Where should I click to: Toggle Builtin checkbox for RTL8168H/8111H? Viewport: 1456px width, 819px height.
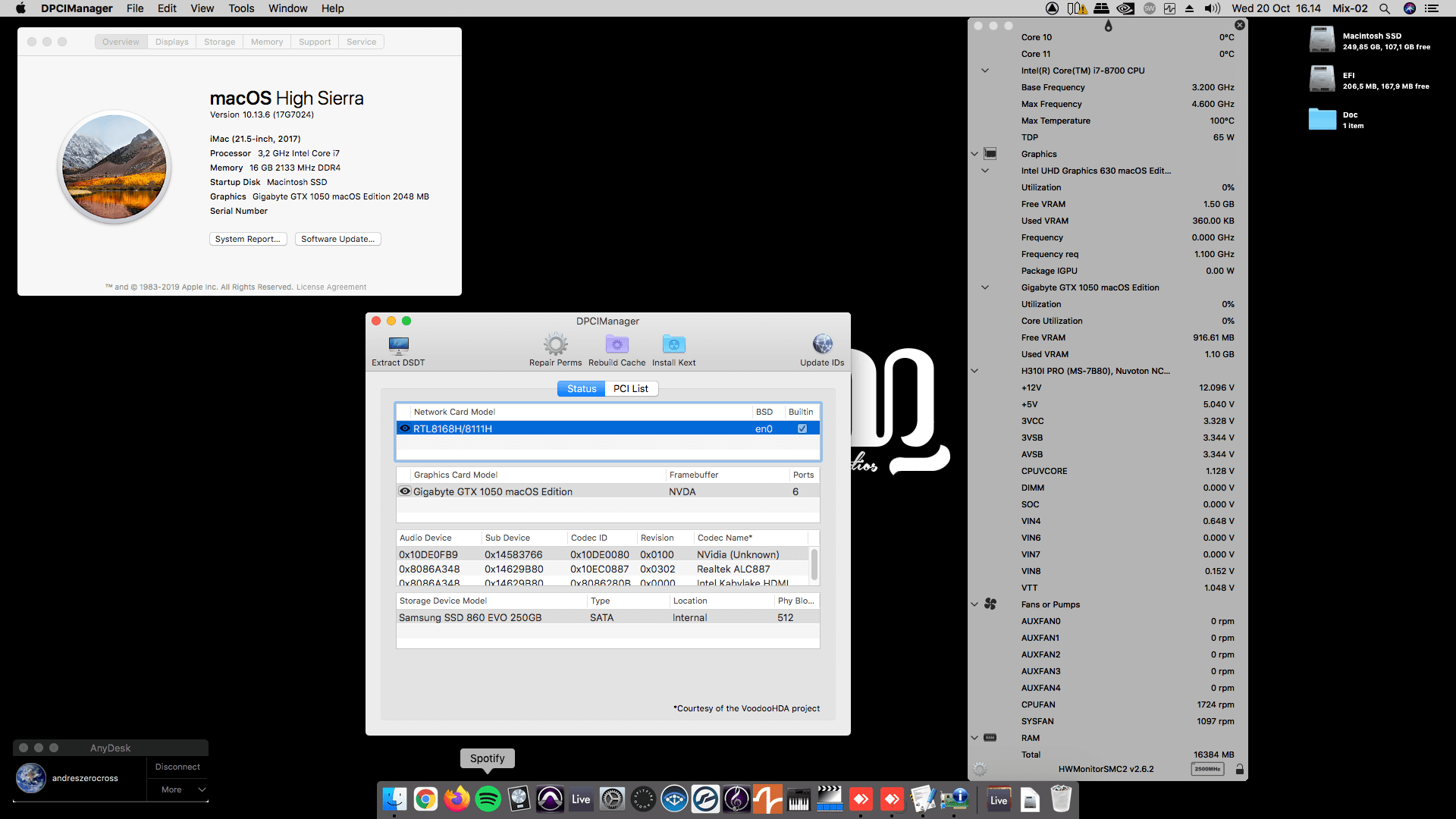pyautogui.click(x=802, y=428)
